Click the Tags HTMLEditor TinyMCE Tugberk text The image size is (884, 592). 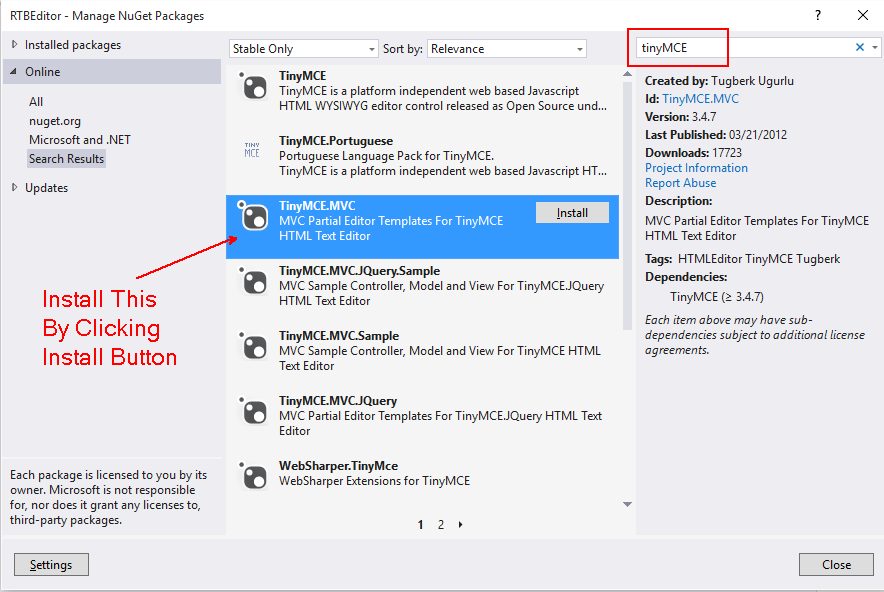click(742, 259)
